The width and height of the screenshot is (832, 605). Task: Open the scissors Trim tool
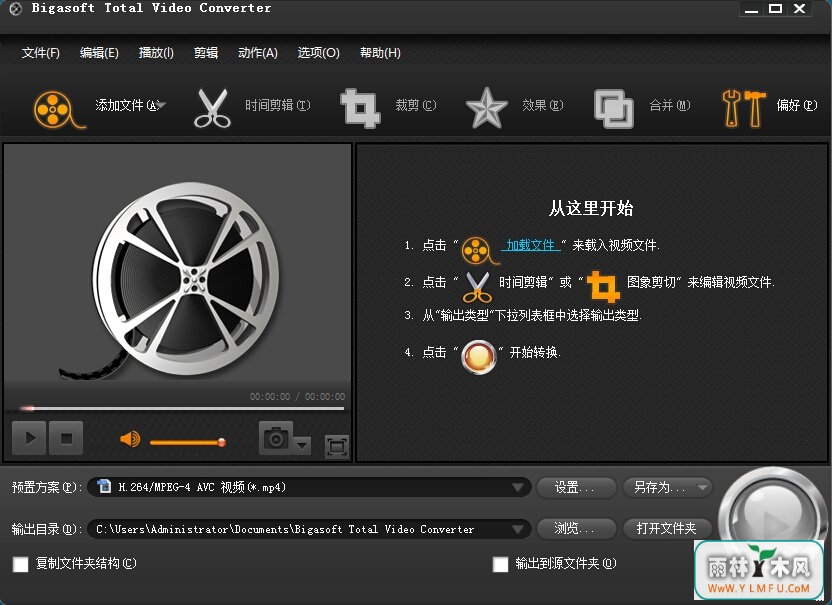[212, 108]
